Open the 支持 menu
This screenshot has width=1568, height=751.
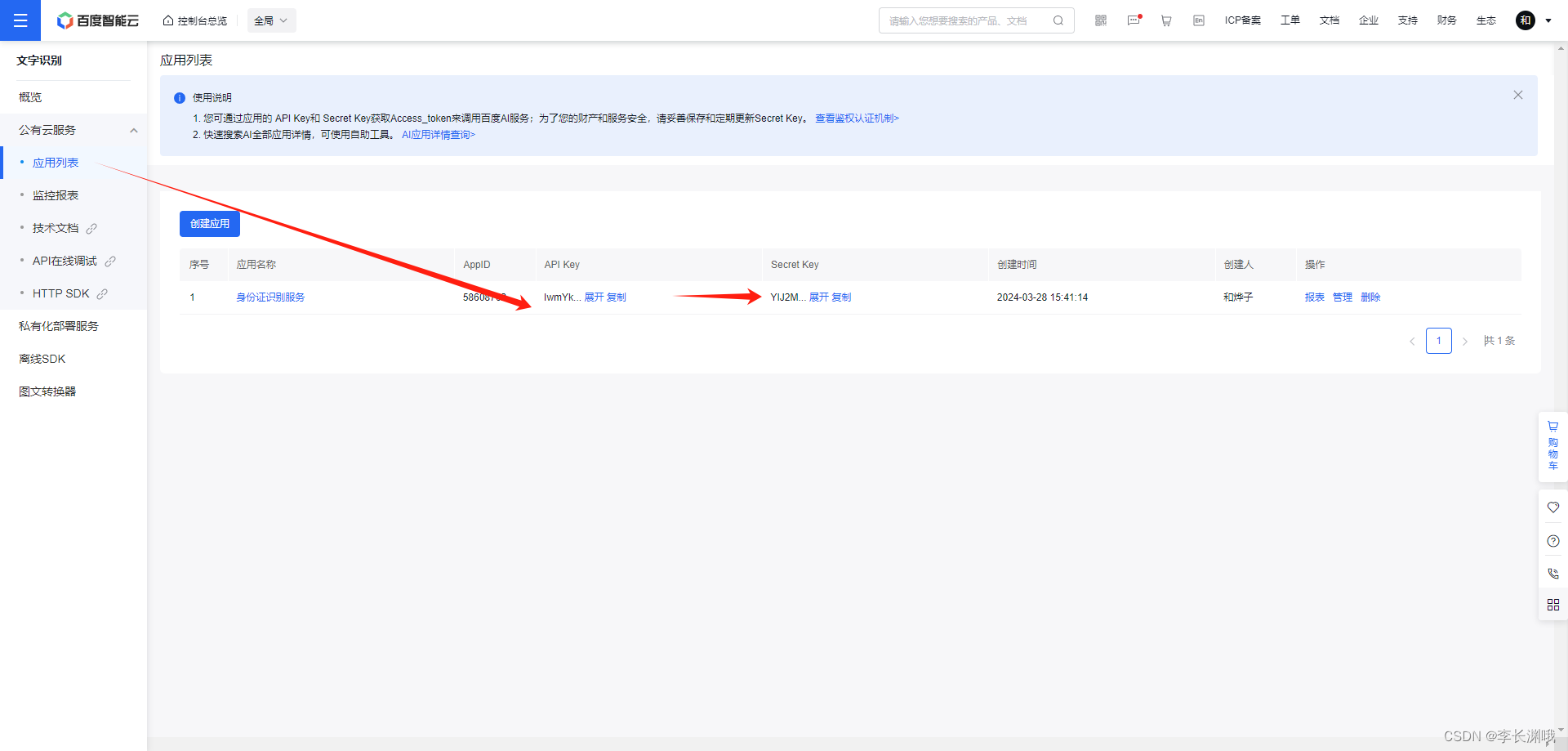point(1408,20)
